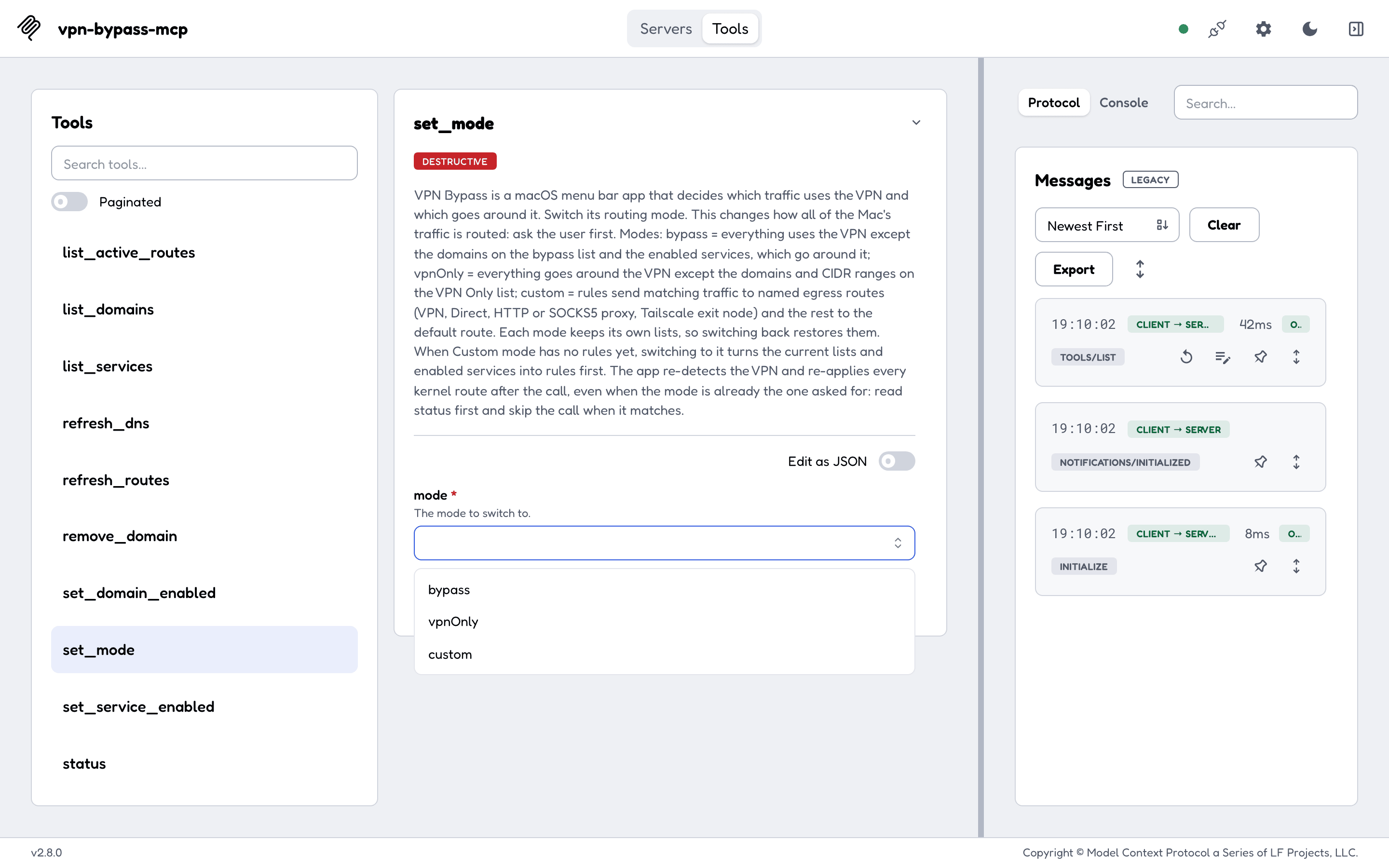Select the list_domains tool
The image size is (1389, 868).
pos(204,310)
